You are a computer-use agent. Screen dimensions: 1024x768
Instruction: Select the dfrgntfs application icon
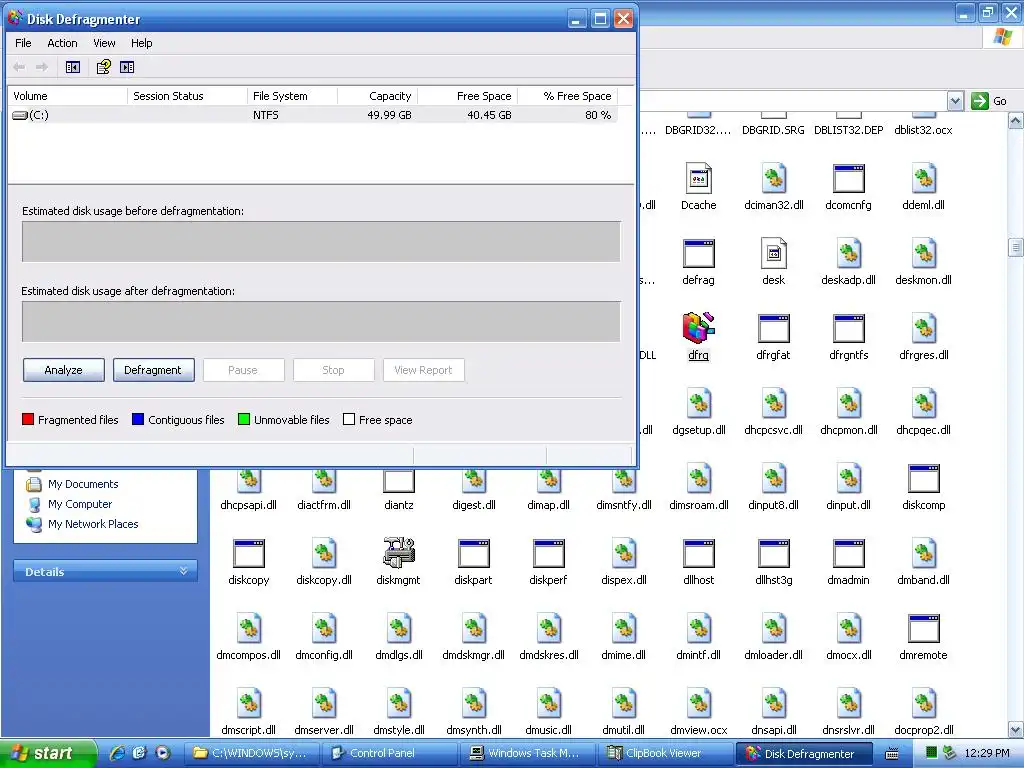pos(848,328)
